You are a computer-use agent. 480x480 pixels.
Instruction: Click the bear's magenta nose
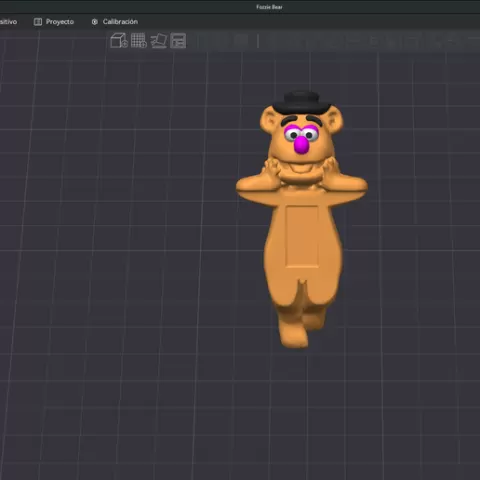click(302, 145)
